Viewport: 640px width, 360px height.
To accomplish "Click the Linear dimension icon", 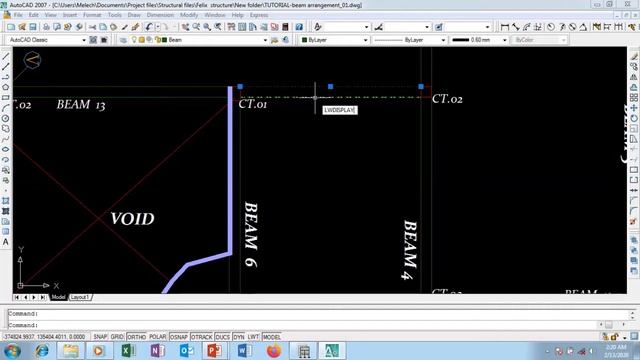I will [505, 27].
